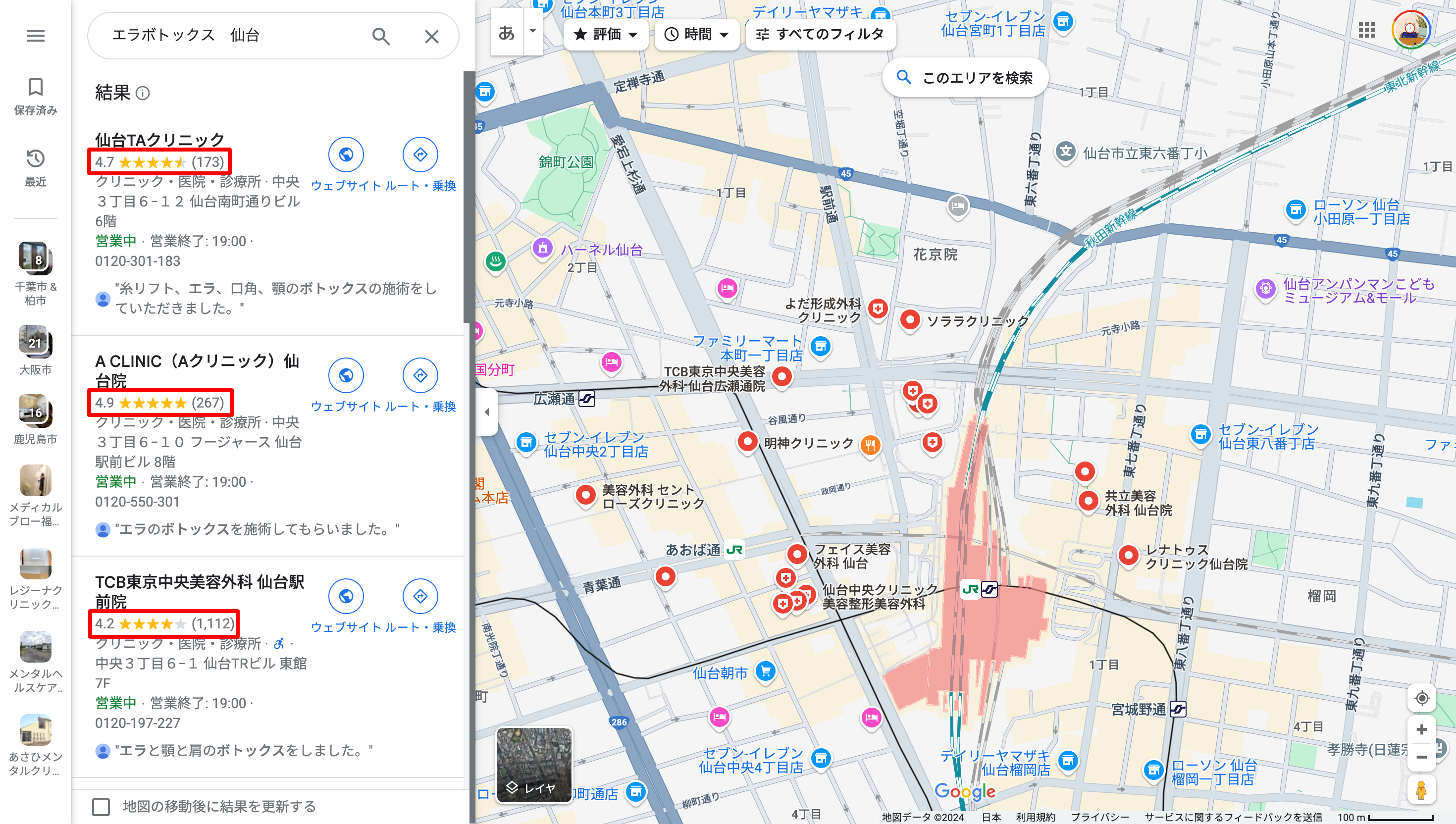The image size is (1456, 824).
Task: Click the 4.9 (267) rating line
Action: (x=159, y=403)
